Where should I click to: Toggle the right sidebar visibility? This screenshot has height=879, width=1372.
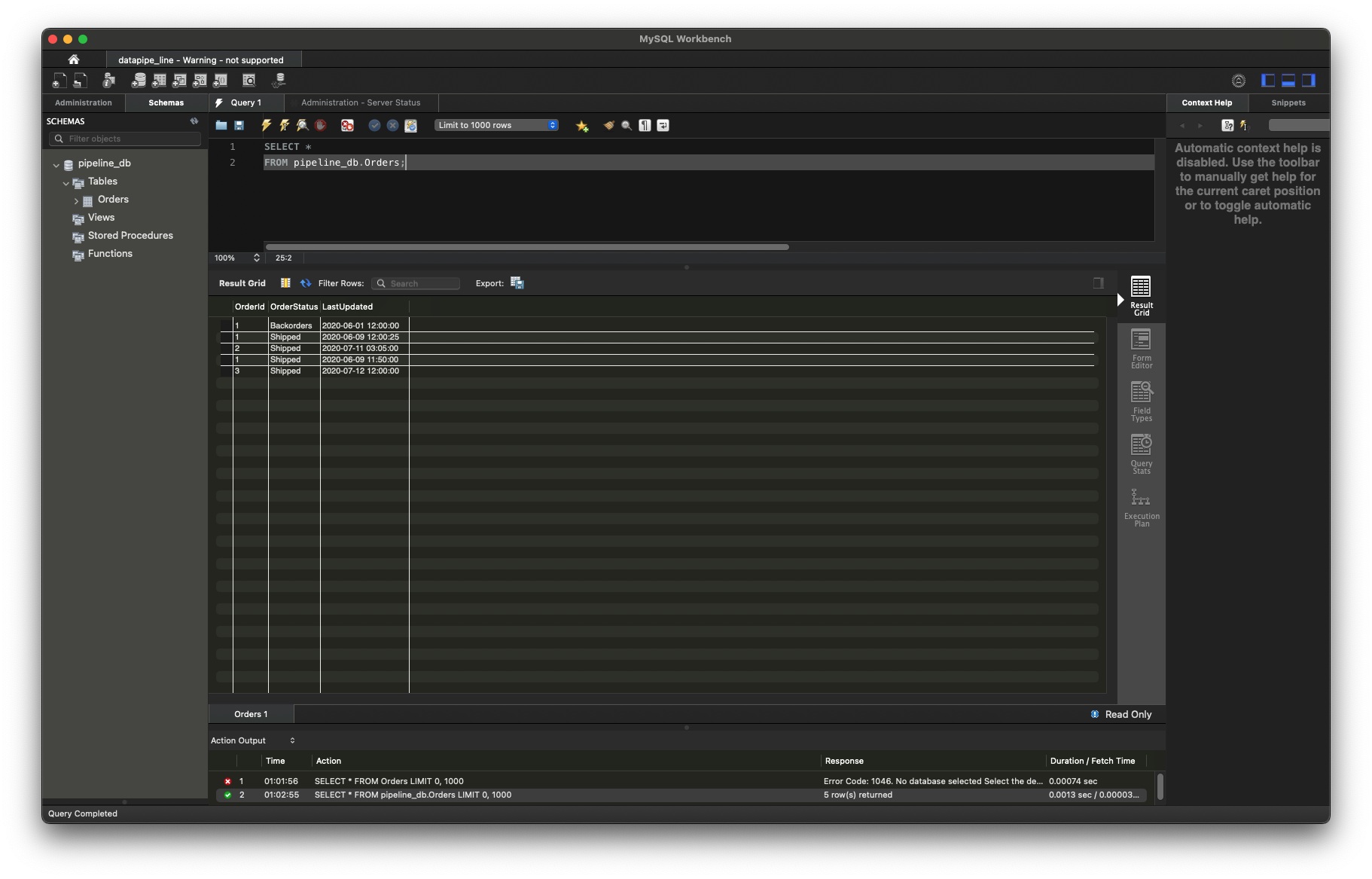click(x=1309, y=80)
